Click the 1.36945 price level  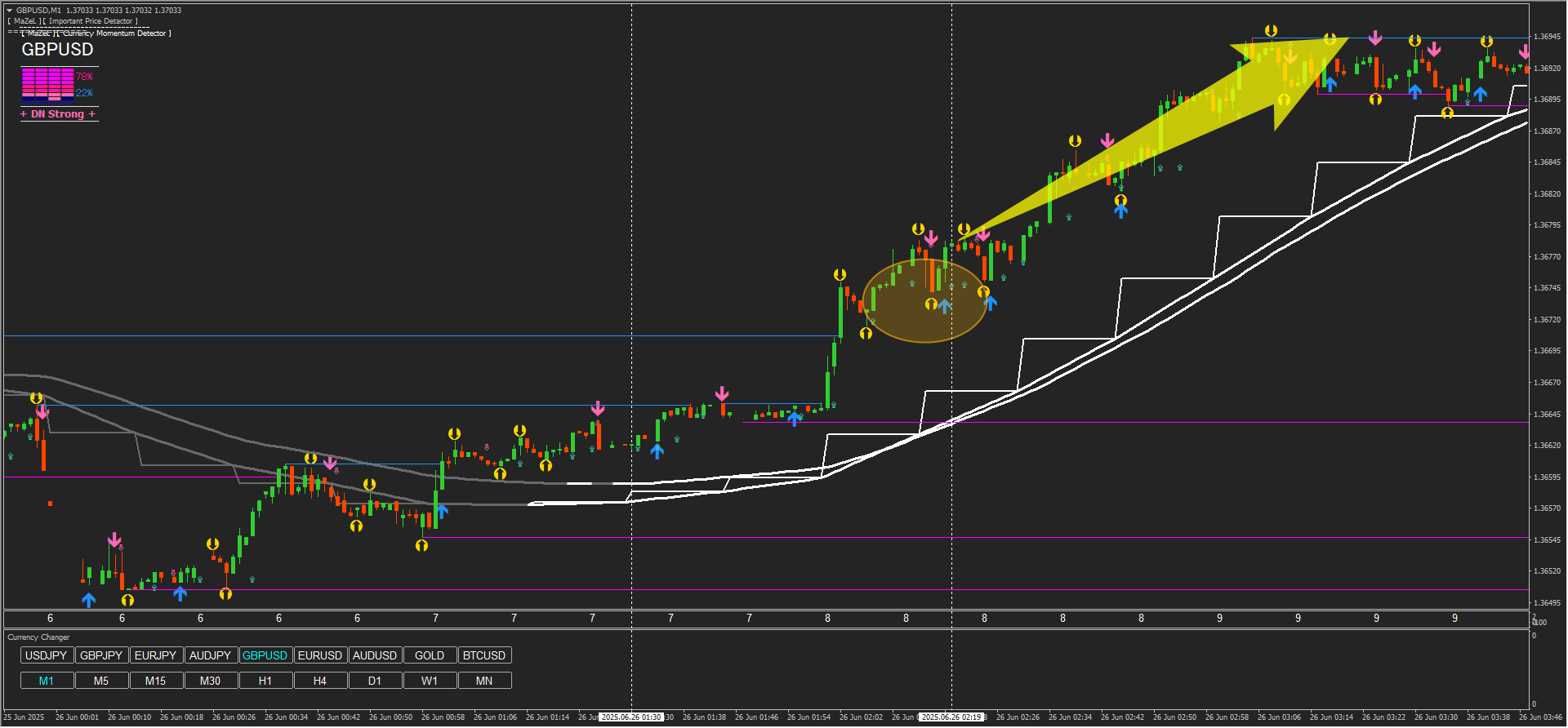pos(1547,37)
